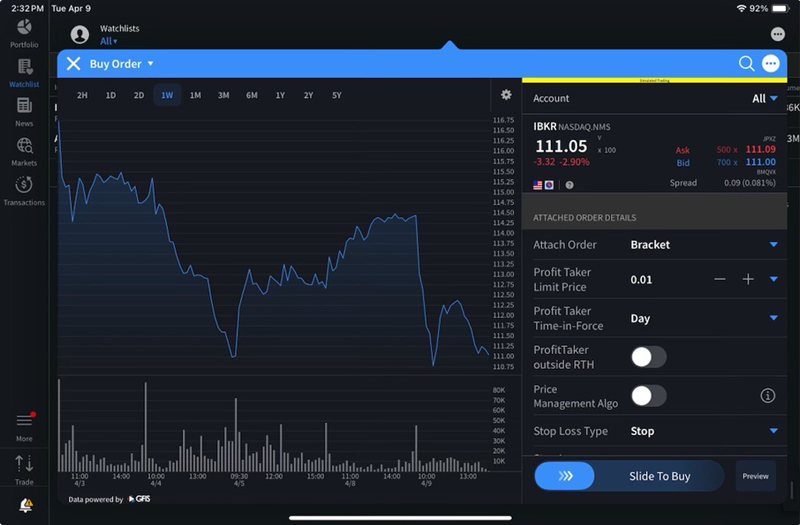The width and height of the screenshot is (800, 525).
Task: Click the GFIS data provider logo
Action: click(x=139, y=499)
